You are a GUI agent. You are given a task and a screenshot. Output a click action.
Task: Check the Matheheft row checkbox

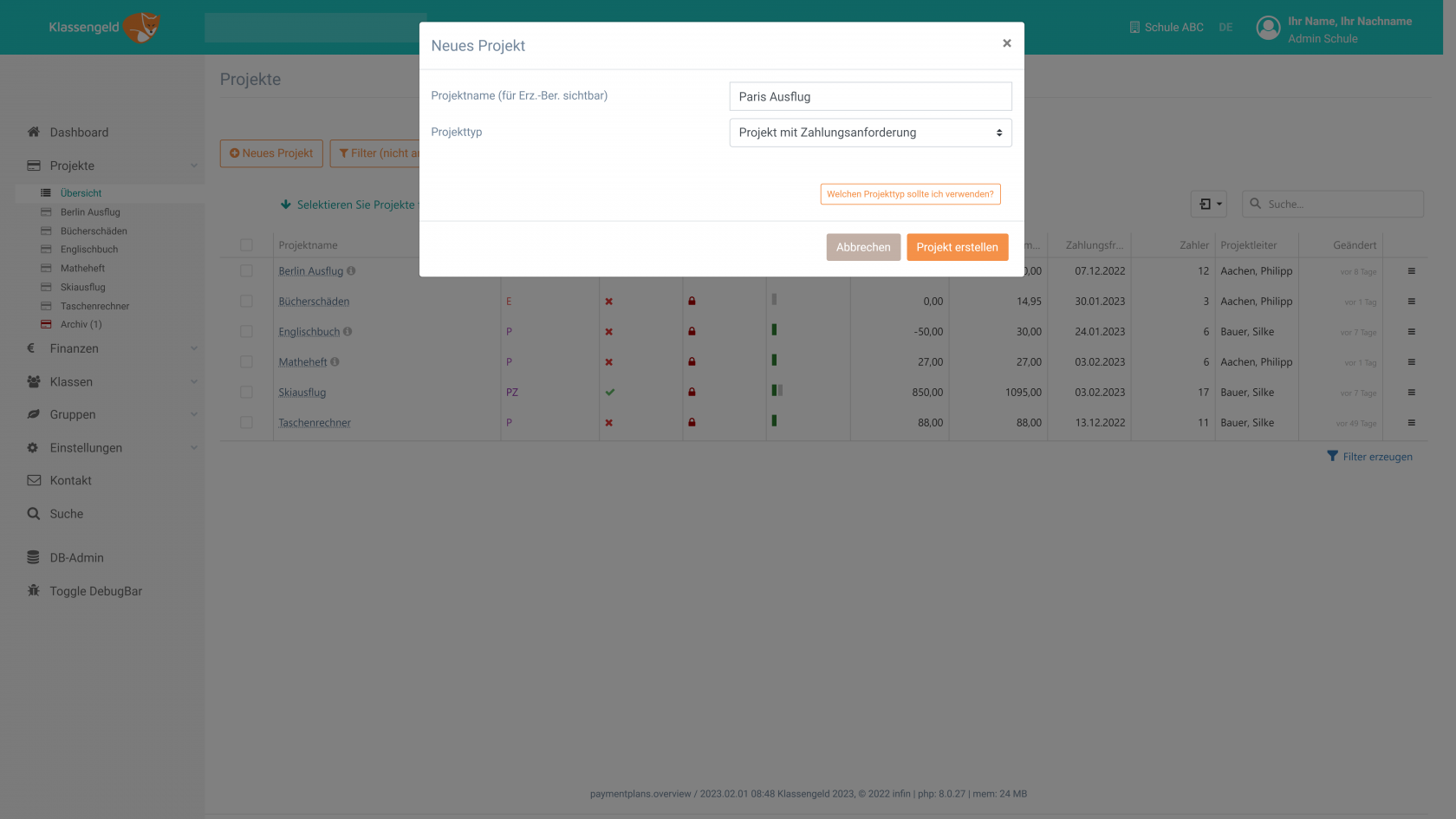pyautogui.click(x=246, y=362)
